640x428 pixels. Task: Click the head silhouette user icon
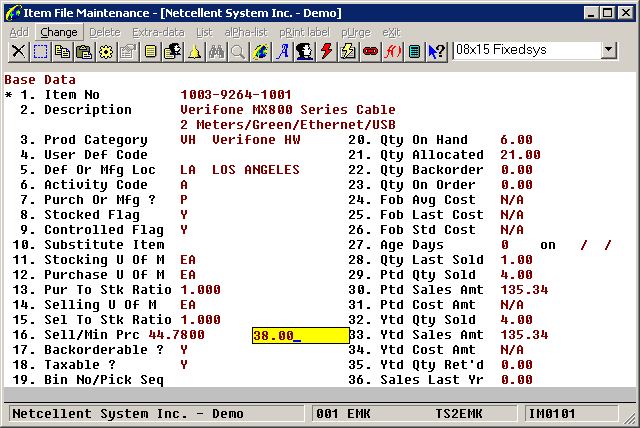tap(304, 52)
